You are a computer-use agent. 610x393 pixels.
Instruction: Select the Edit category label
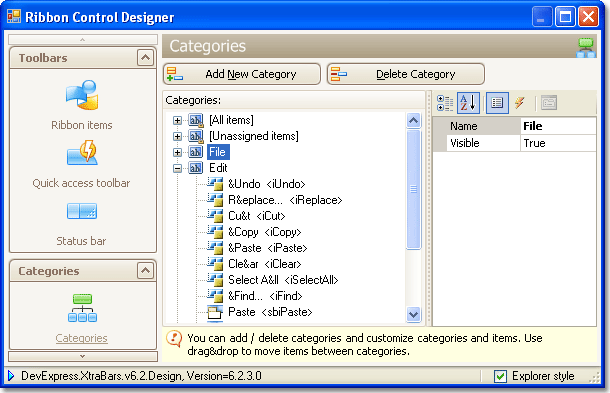tap(218, 168)
